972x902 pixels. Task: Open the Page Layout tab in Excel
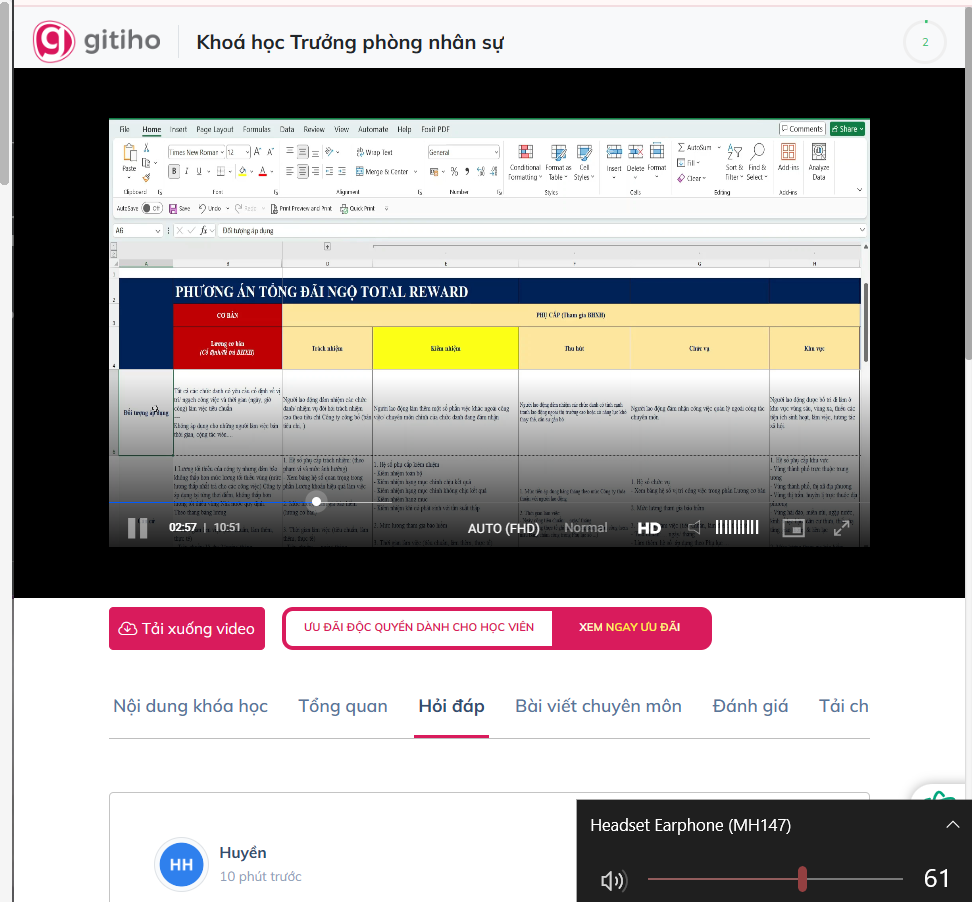click(x=214, y=130)
